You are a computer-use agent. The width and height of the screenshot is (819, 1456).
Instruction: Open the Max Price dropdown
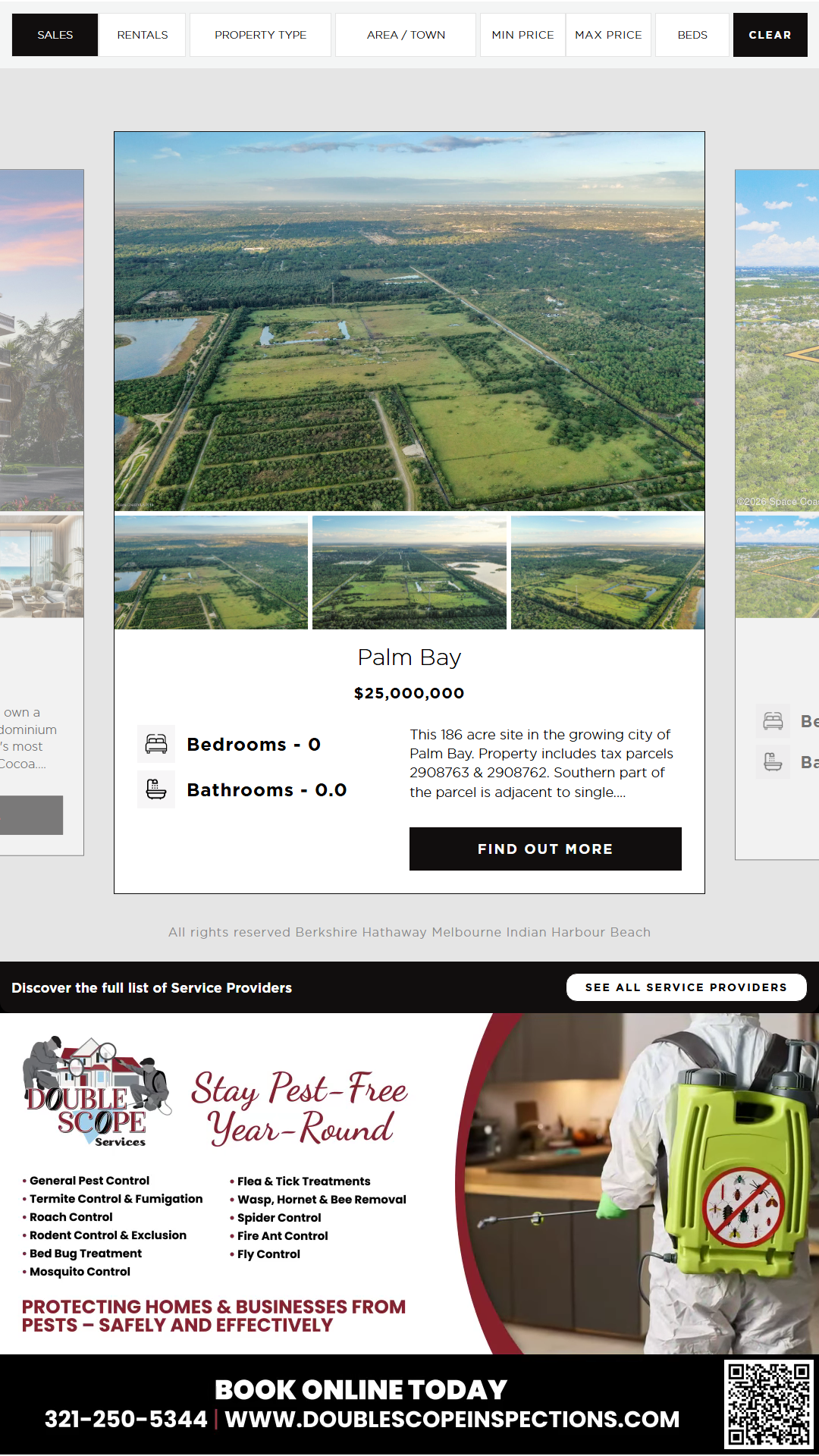click(x=608, y=35)
